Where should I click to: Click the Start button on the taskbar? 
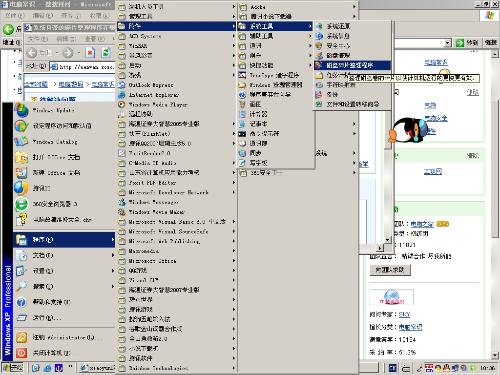click(13, 368)
